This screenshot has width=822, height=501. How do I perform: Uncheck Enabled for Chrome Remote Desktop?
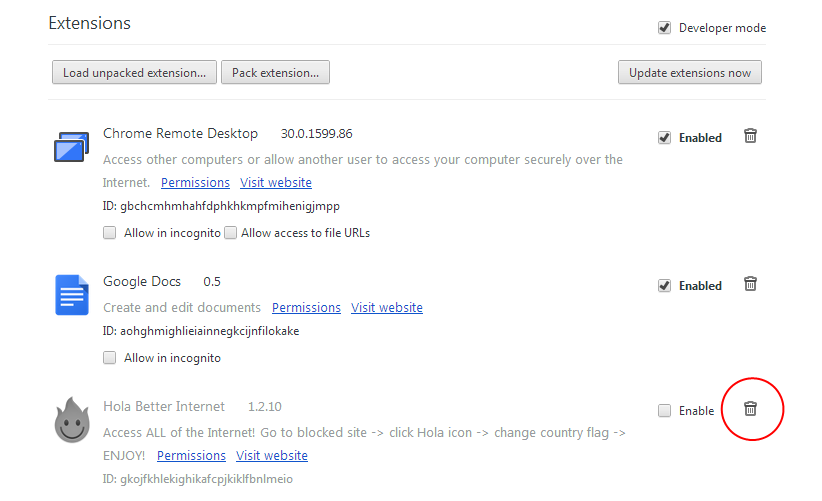tap(664, 138)
